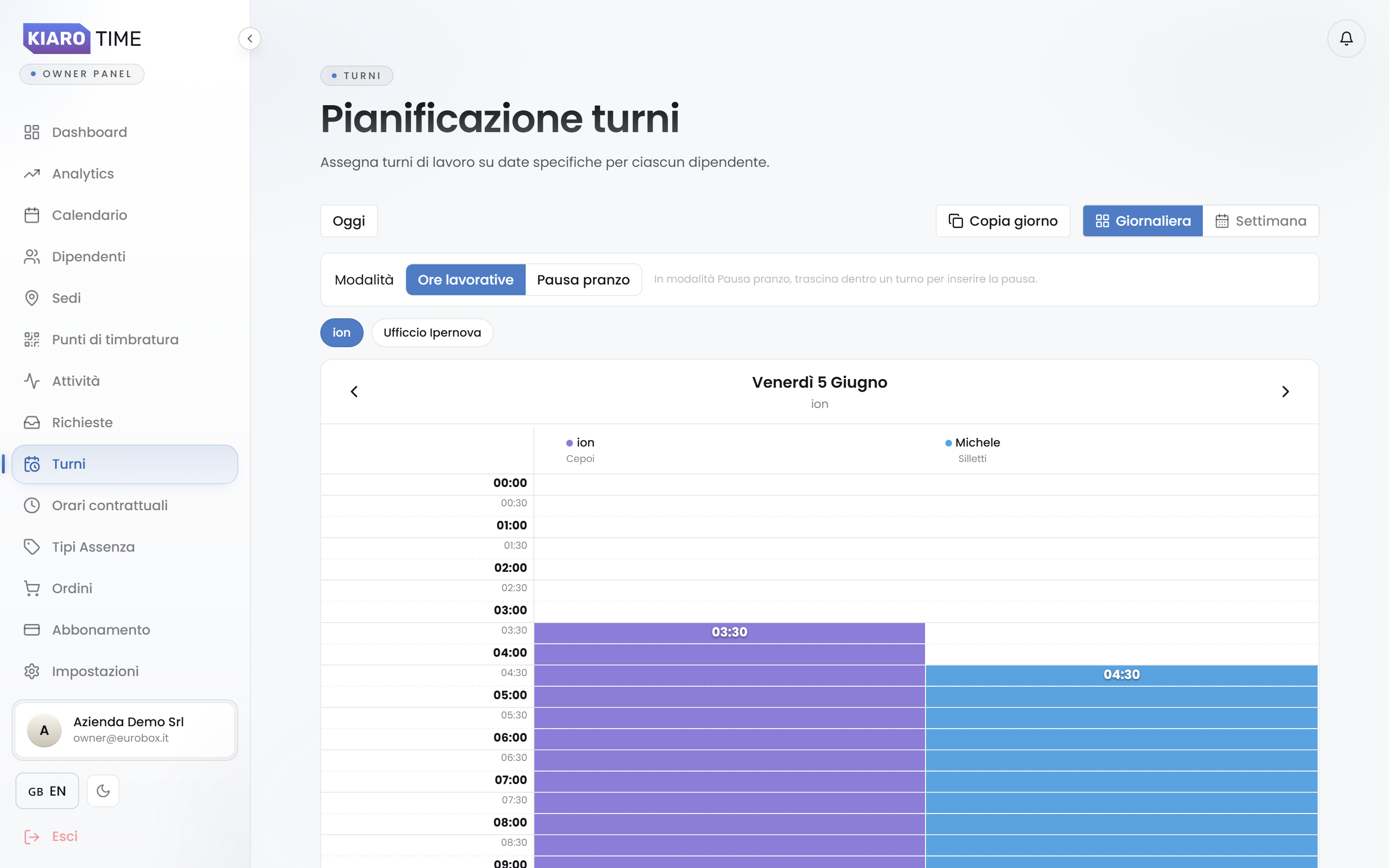Open Orari contrattuali page
The height and width of the screenshot is (868, 1389).
pos(124,505)
